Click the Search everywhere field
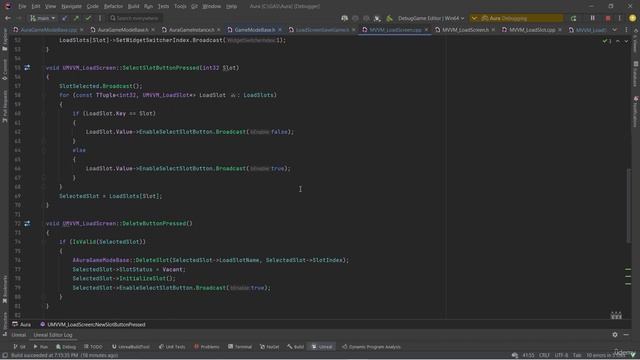The width and height of the screenshot is (640, 360). point(135,18)
